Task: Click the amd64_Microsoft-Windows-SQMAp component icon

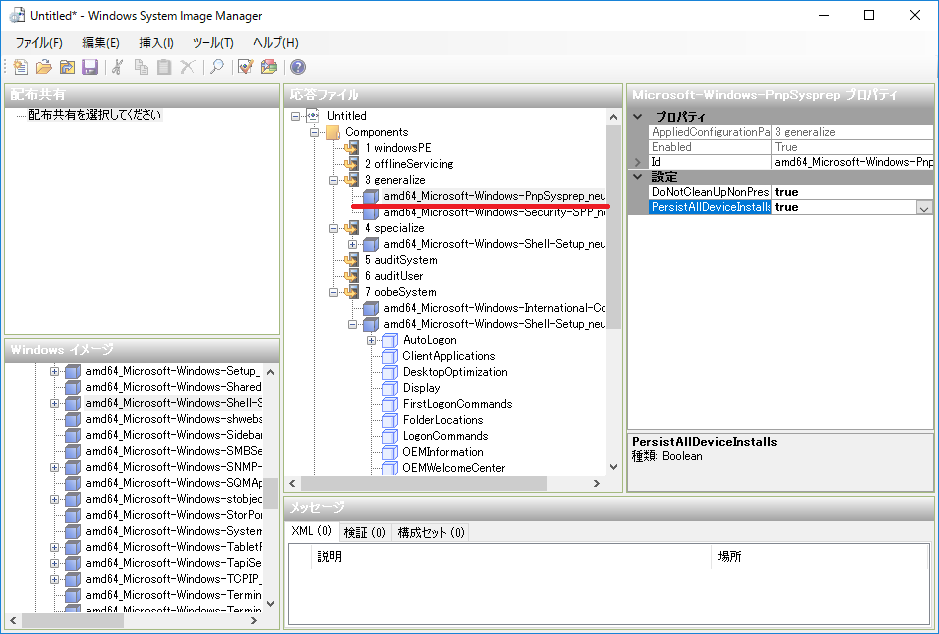Action: (x=73, y=483)
